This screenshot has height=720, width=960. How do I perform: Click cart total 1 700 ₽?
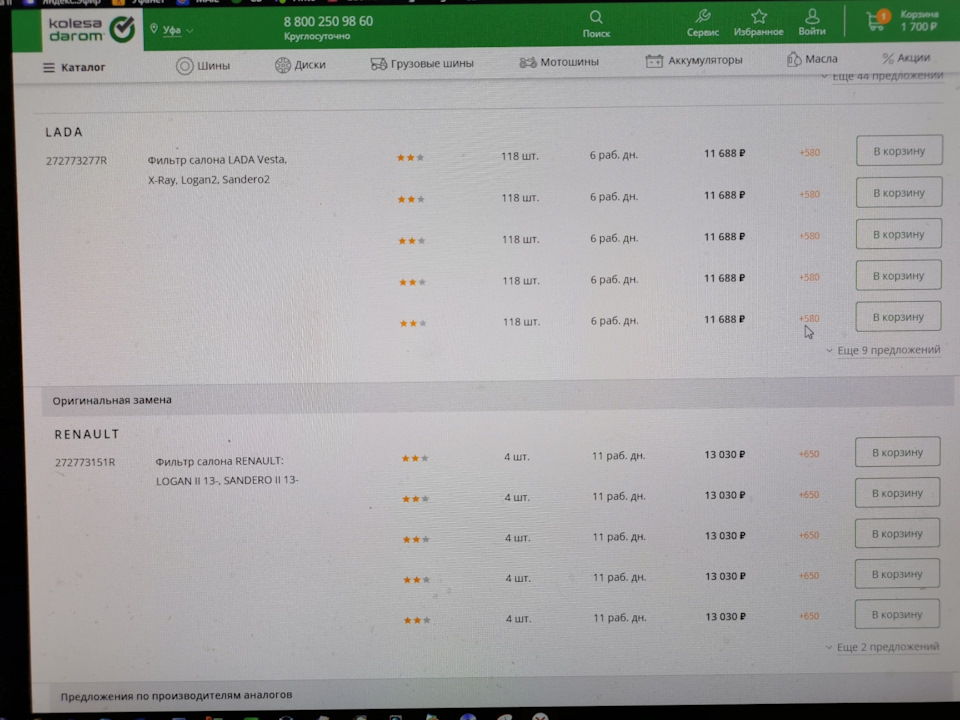(x=918, y=27)
